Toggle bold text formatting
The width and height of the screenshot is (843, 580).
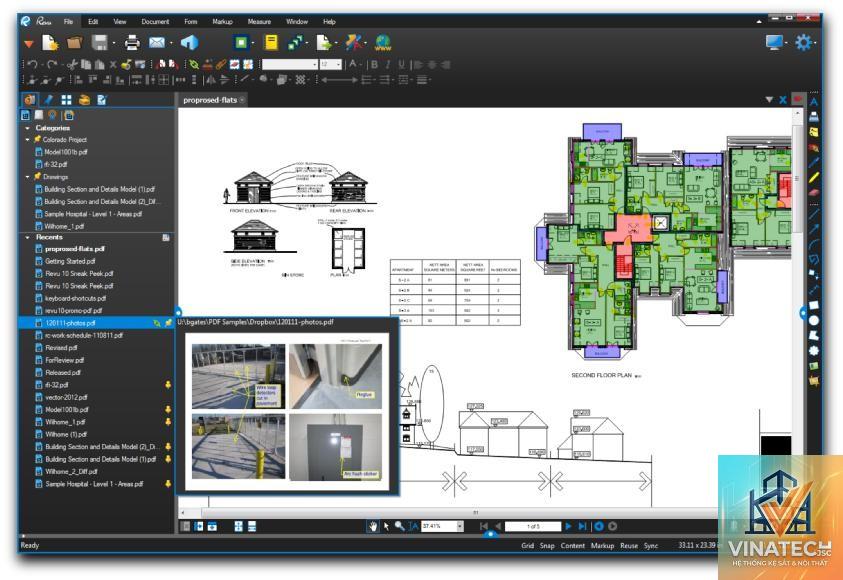pyautogui.click(x=374, y=65)
